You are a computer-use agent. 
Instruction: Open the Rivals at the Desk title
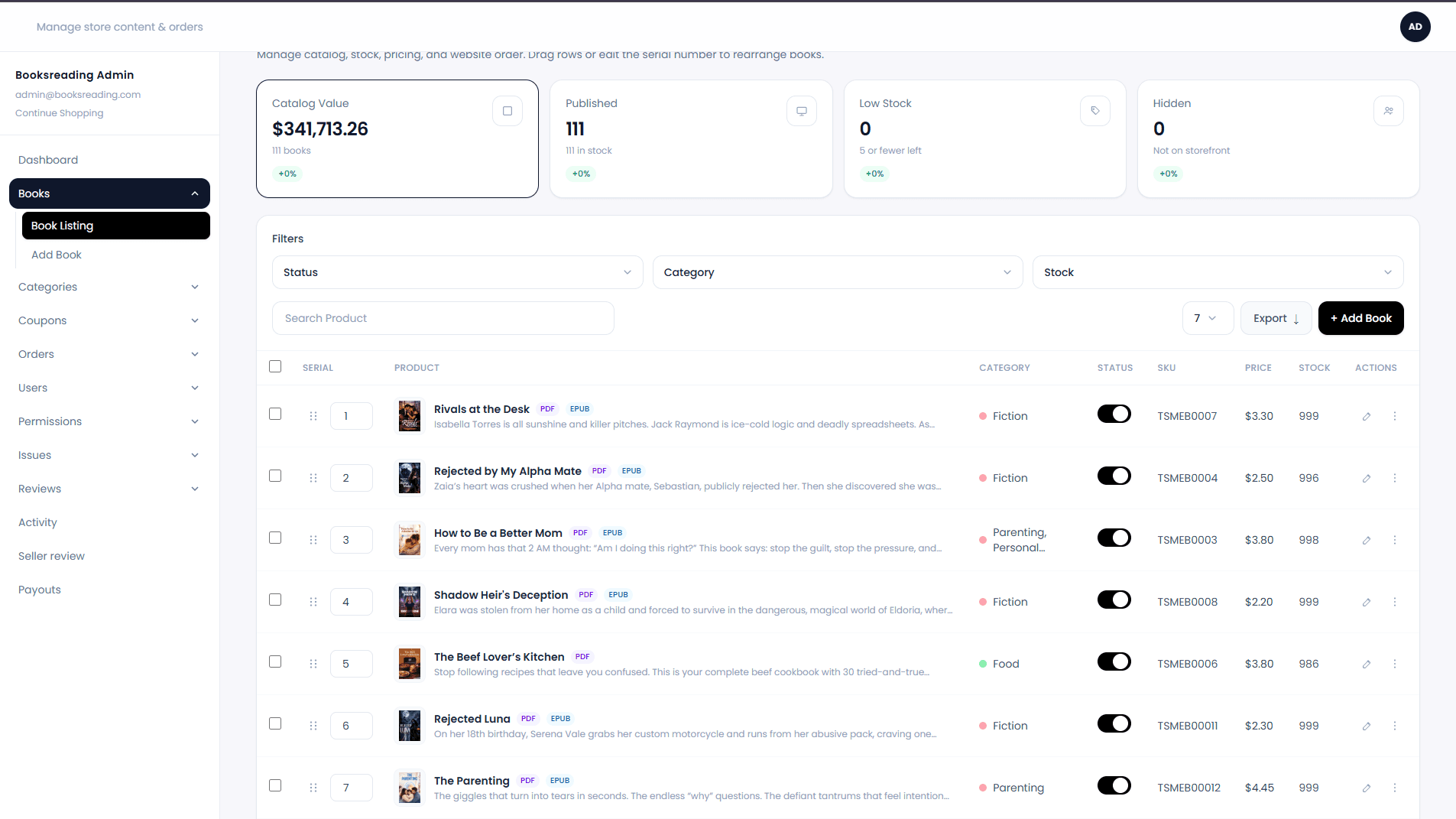[482, 409]
